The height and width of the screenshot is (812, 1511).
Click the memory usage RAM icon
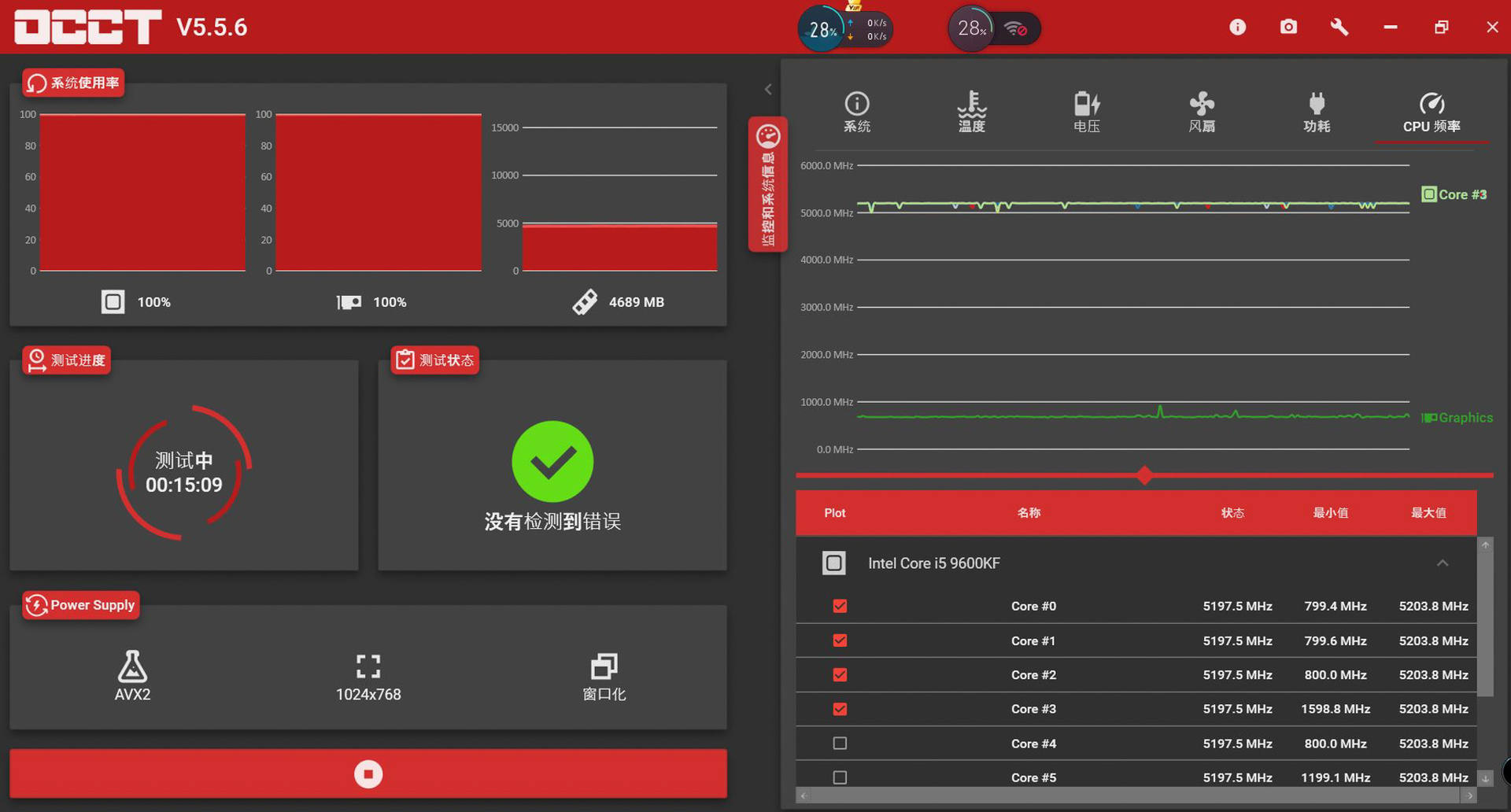tap(585, 302)
